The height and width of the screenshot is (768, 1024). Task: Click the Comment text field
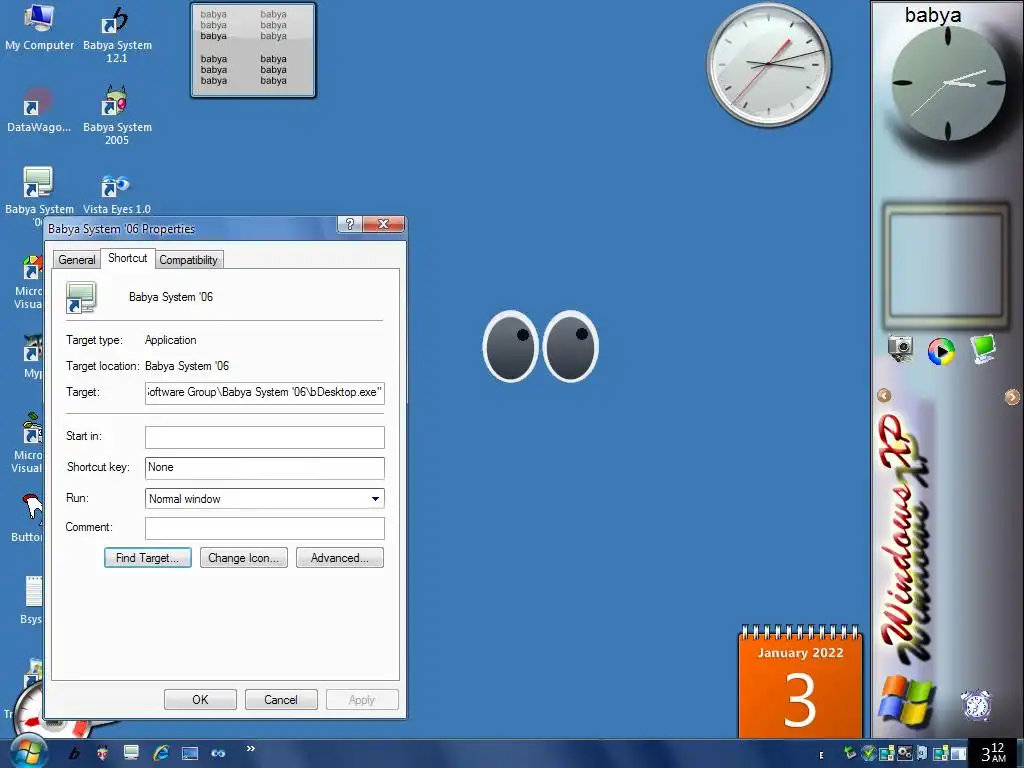(x=264, y=528)
